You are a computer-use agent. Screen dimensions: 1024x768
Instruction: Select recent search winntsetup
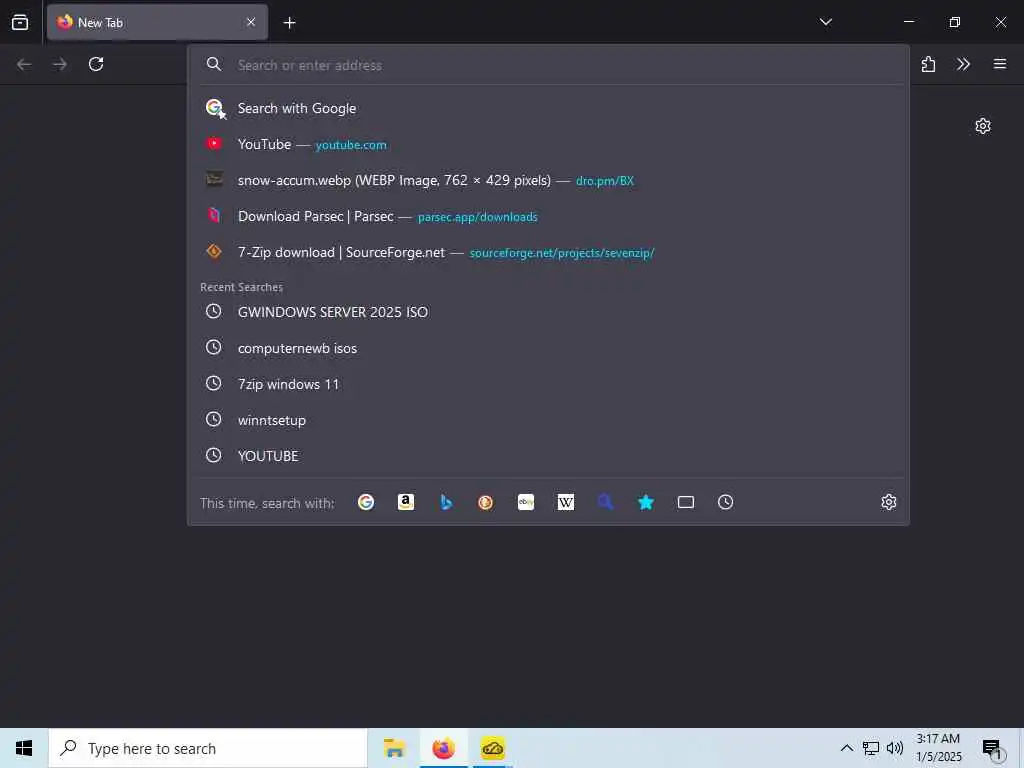pos(549,420)
